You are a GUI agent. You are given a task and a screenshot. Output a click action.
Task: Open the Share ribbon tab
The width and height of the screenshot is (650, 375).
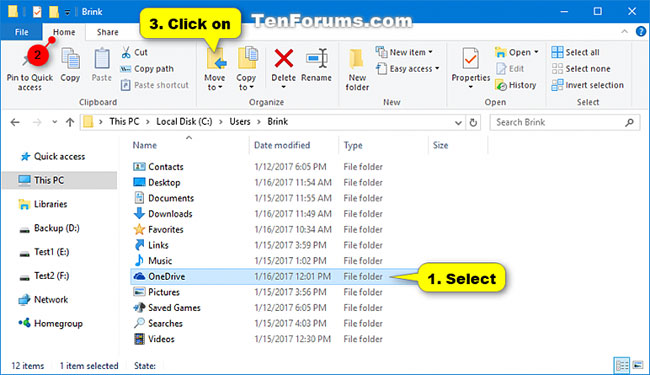107,32
